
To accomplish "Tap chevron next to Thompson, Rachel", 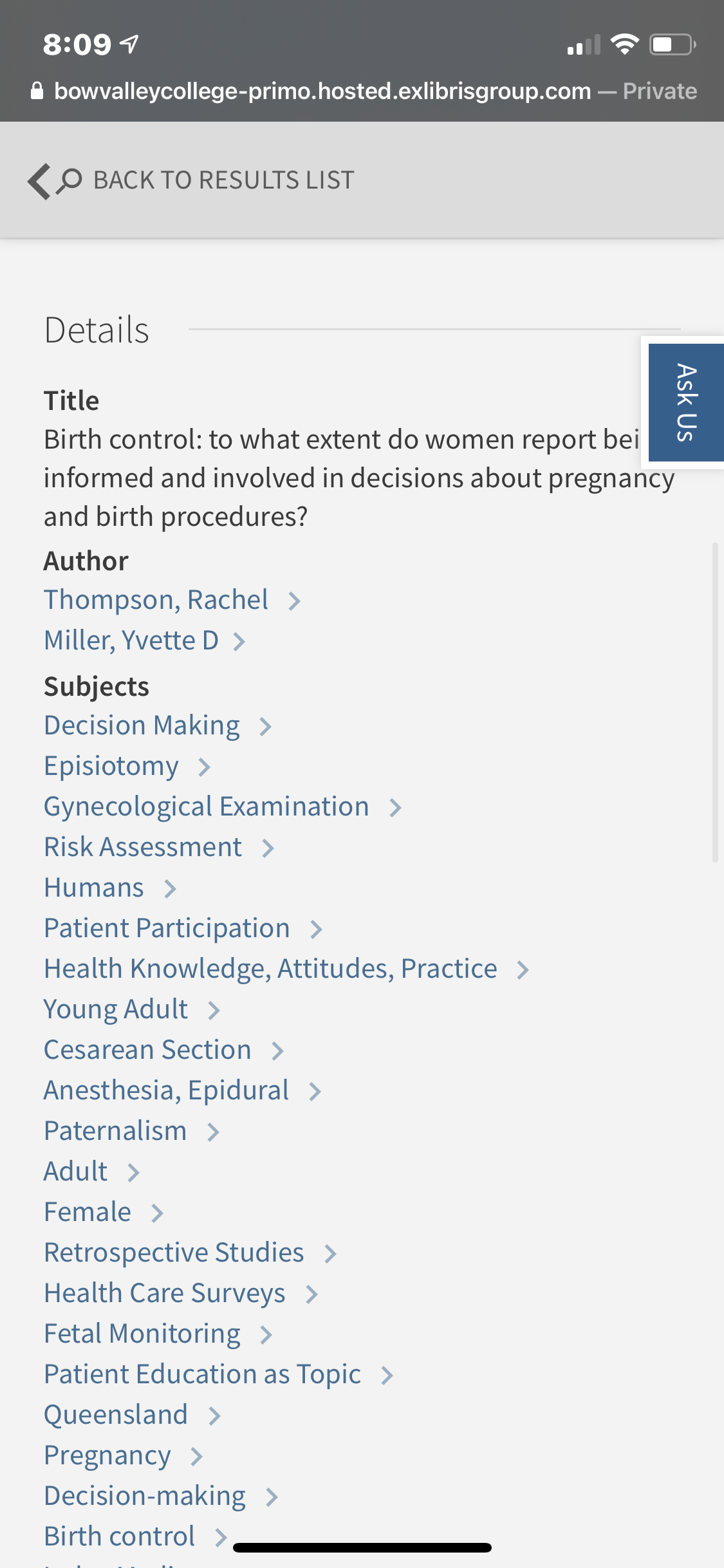I will pos(294,601).
